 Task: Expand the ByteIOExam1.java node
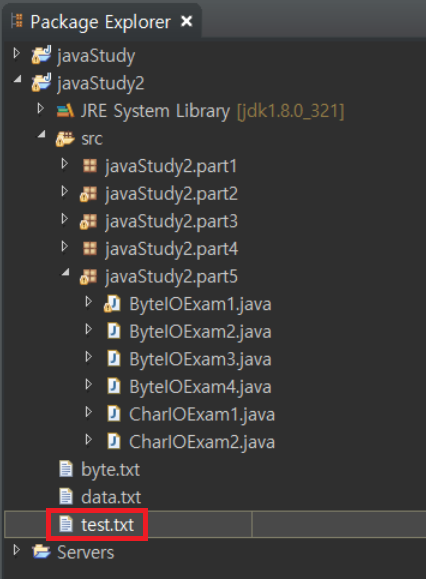tap(89, 302)
